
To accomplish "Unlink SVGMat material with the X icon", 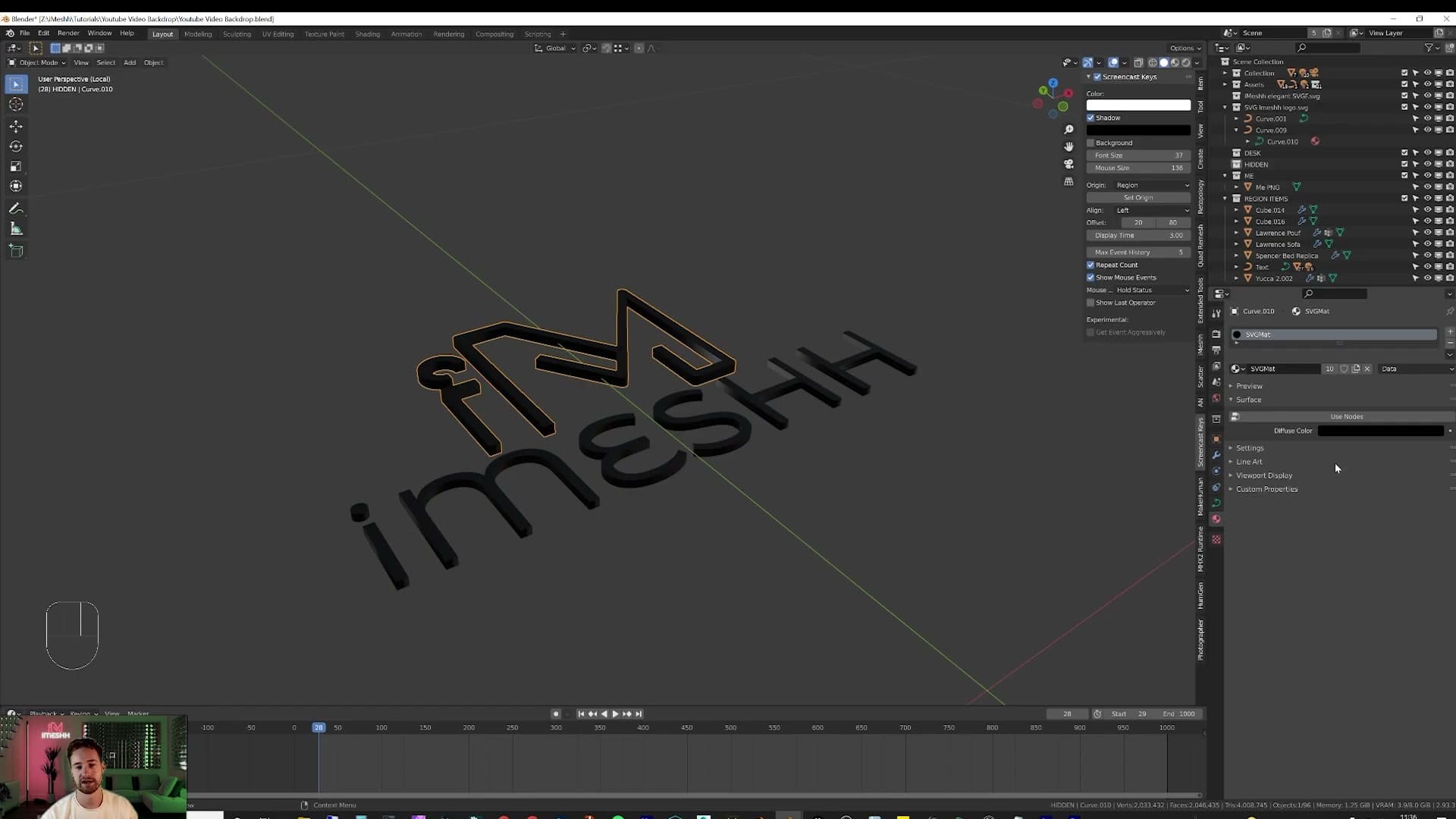I will tap(1367, 369).
